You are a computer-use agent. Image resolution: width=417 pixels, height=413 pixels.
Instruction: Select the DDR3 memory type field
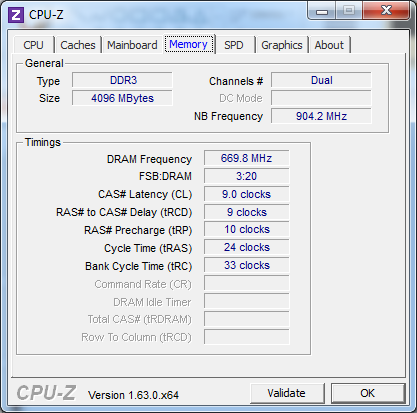tap(122, 80)
